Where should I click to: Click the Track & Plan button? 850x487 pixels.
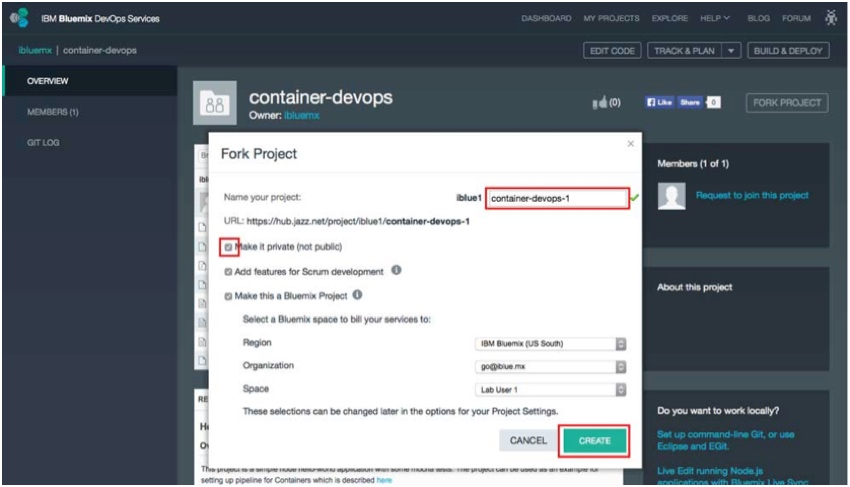click(684, 50)
